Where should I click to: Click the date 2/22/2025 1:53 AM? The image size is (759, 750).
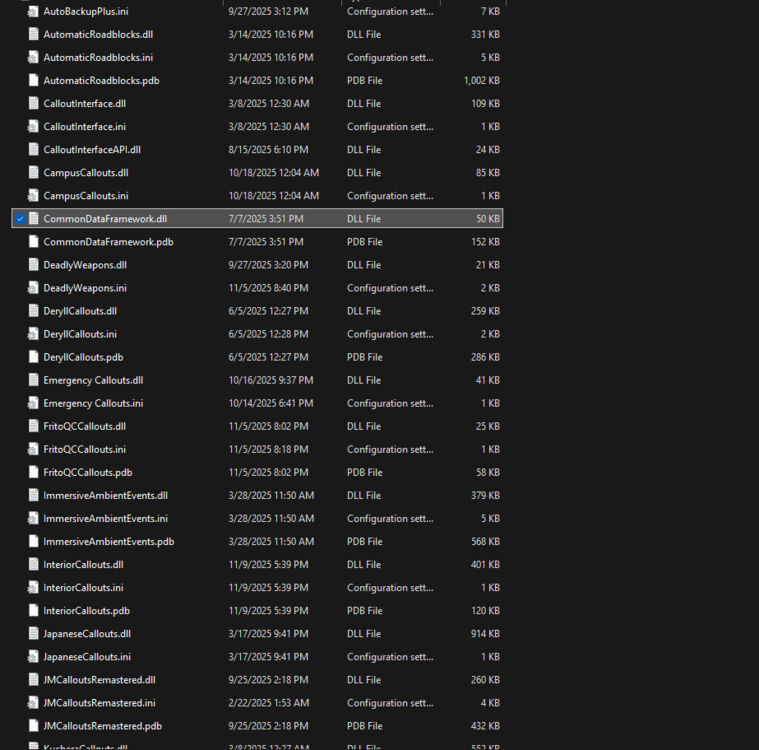[269, 703]
